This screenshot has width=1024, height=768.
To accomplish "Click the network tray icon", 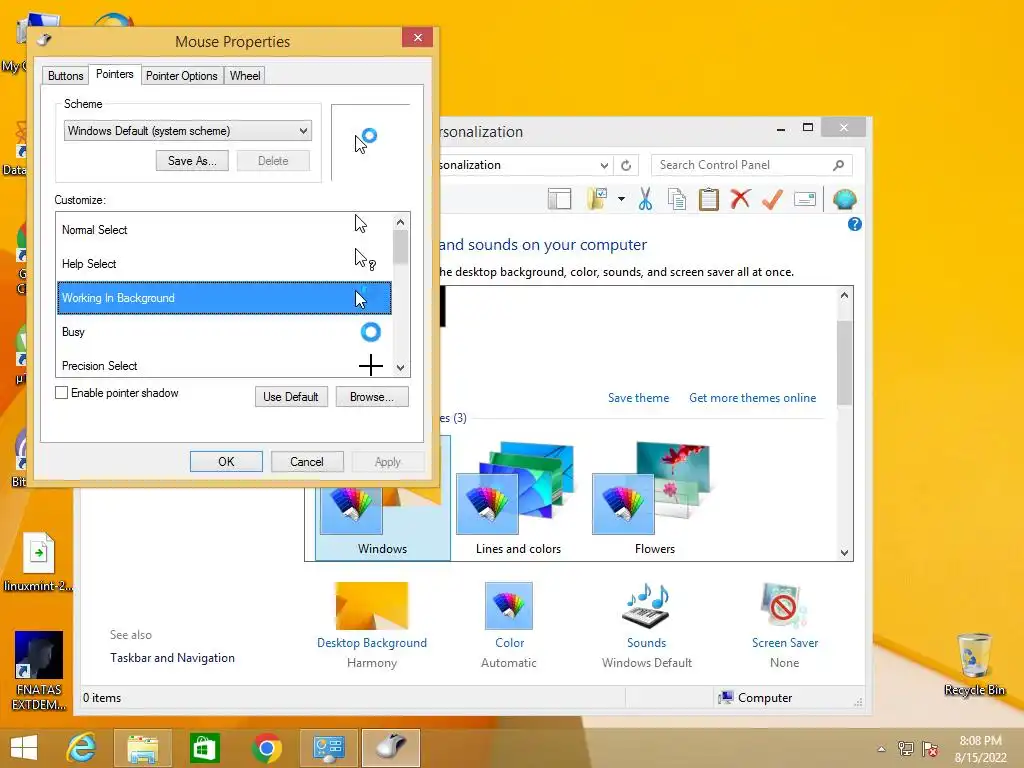I will coord(905,749).
